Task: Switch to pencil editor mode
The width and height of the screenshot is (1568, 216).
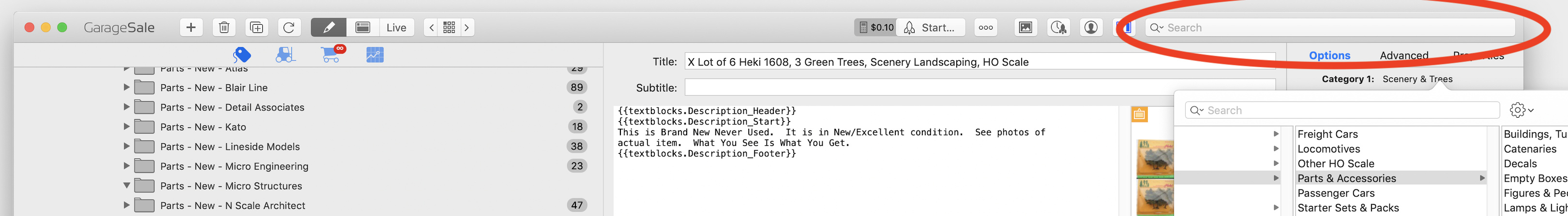Action: click(x=329, y=28)
